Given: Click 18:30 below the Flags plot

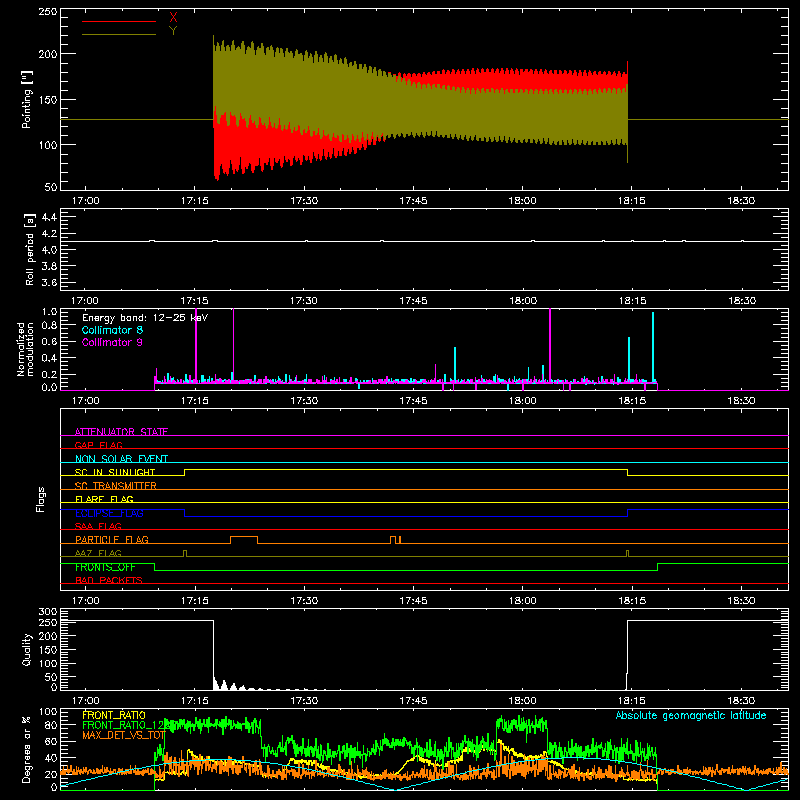Looking at the screenshot, I should [x=741, y=601].
